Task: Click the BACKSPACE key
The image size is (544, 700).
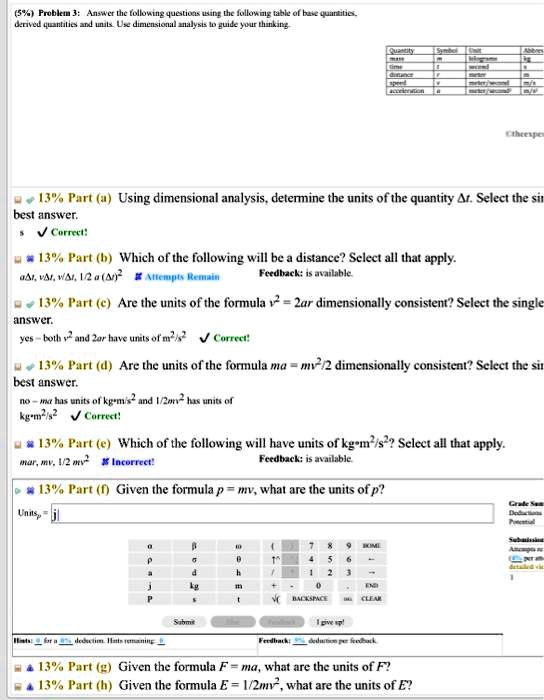Action: pyautogui.click(x=310, y=599)
